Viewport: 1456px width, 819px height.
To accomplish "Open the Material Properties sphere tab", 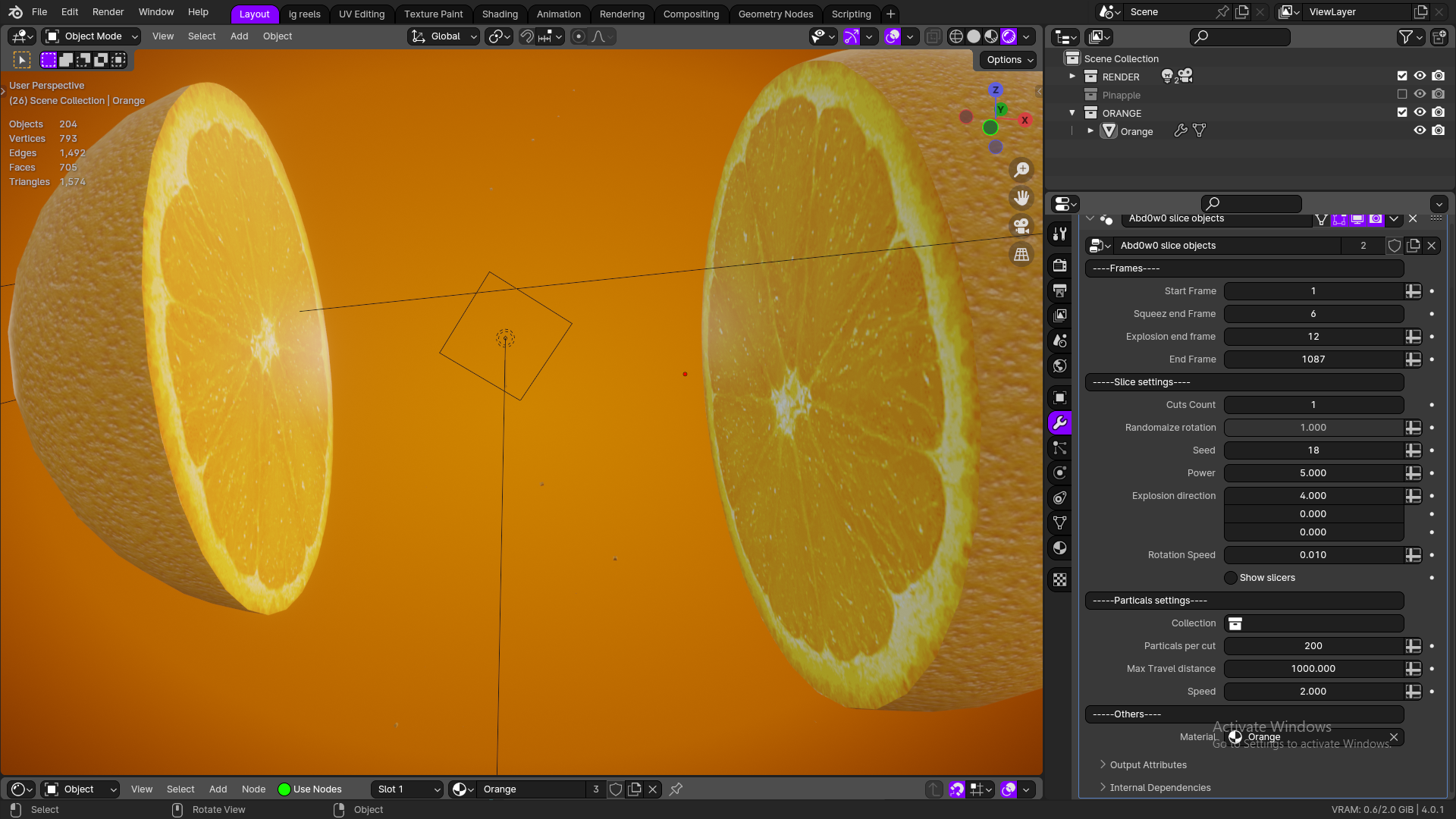I will click(x=1059, y=548).
